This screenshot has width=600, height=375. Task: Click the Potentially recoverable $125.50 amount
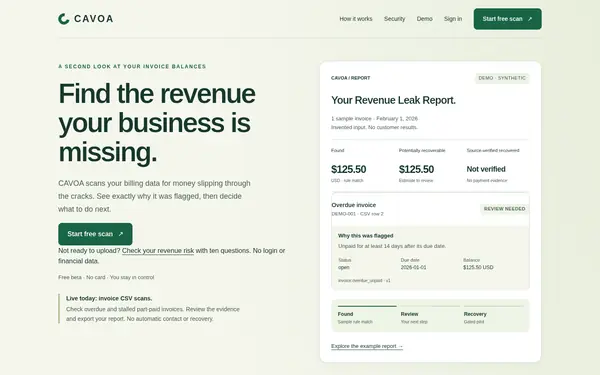pyautogui.click(x=416, y=169)
